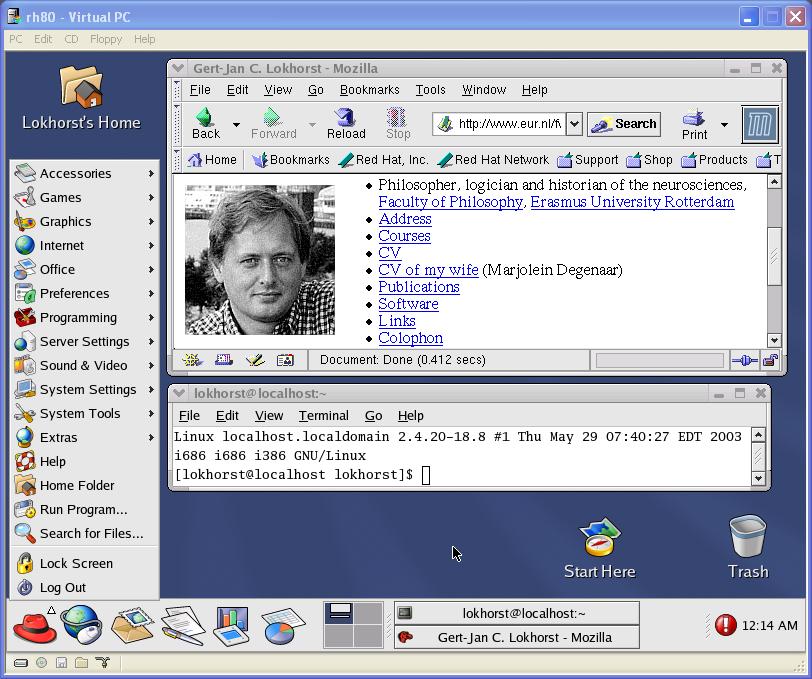The width and height of the screenshot is (812, 679).
Task: Click the security lock icon in Mozilla
Action: pyautogui.click(x=771, y=360)
